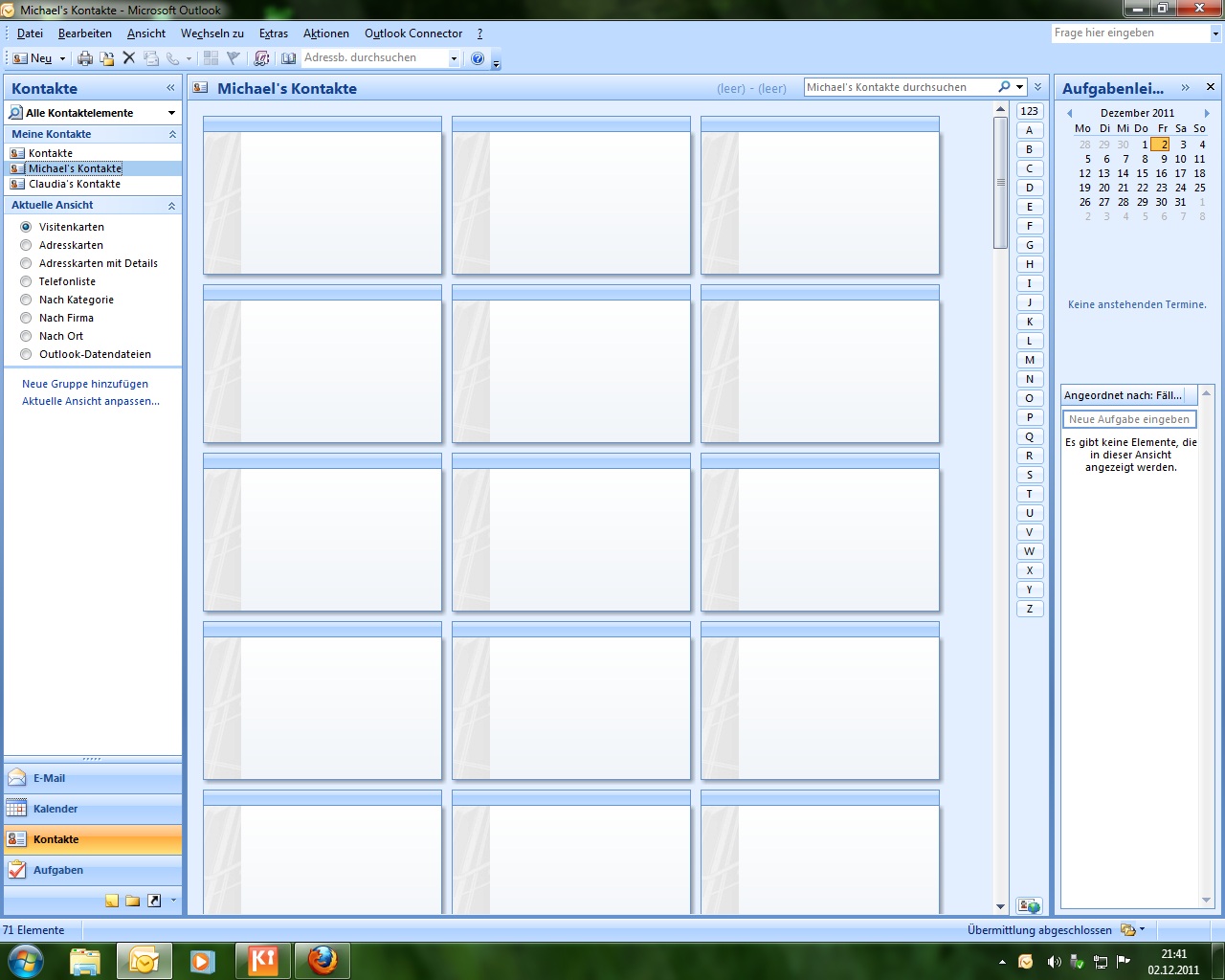Click the Print toolbar icon
Screen dimensions: 1225x980
pos(85,58)
